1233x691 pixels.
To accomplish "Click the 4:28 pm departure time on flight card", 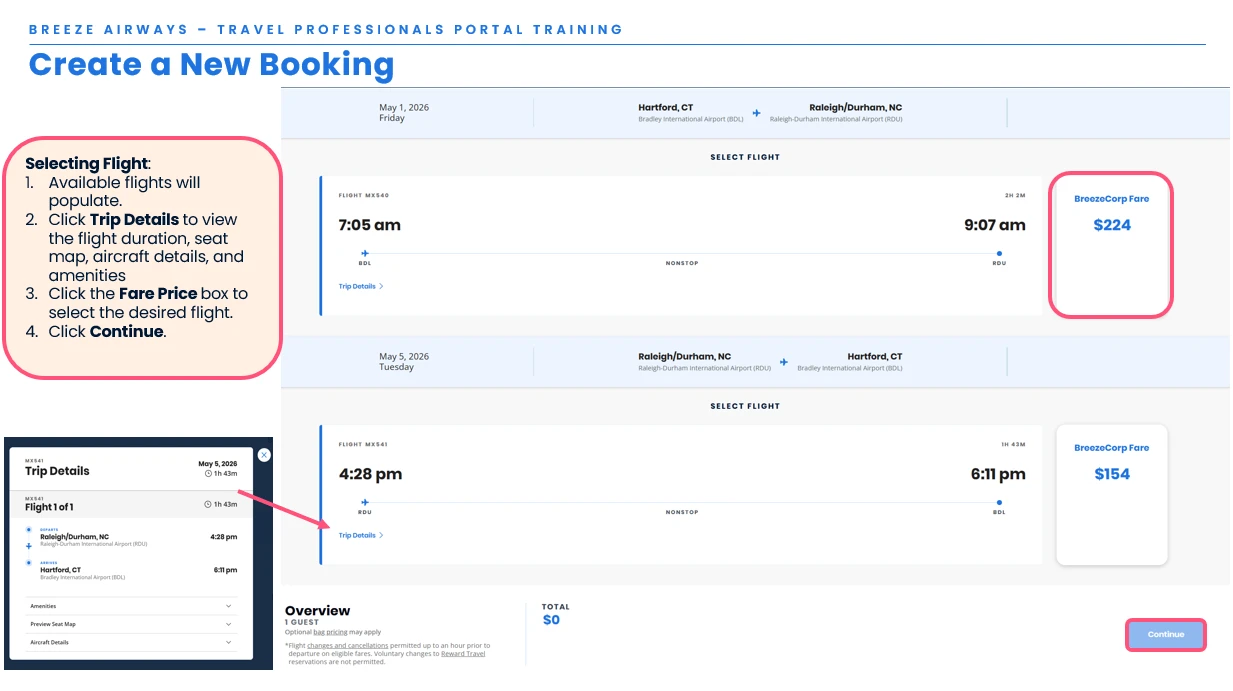I will point(370,474).
